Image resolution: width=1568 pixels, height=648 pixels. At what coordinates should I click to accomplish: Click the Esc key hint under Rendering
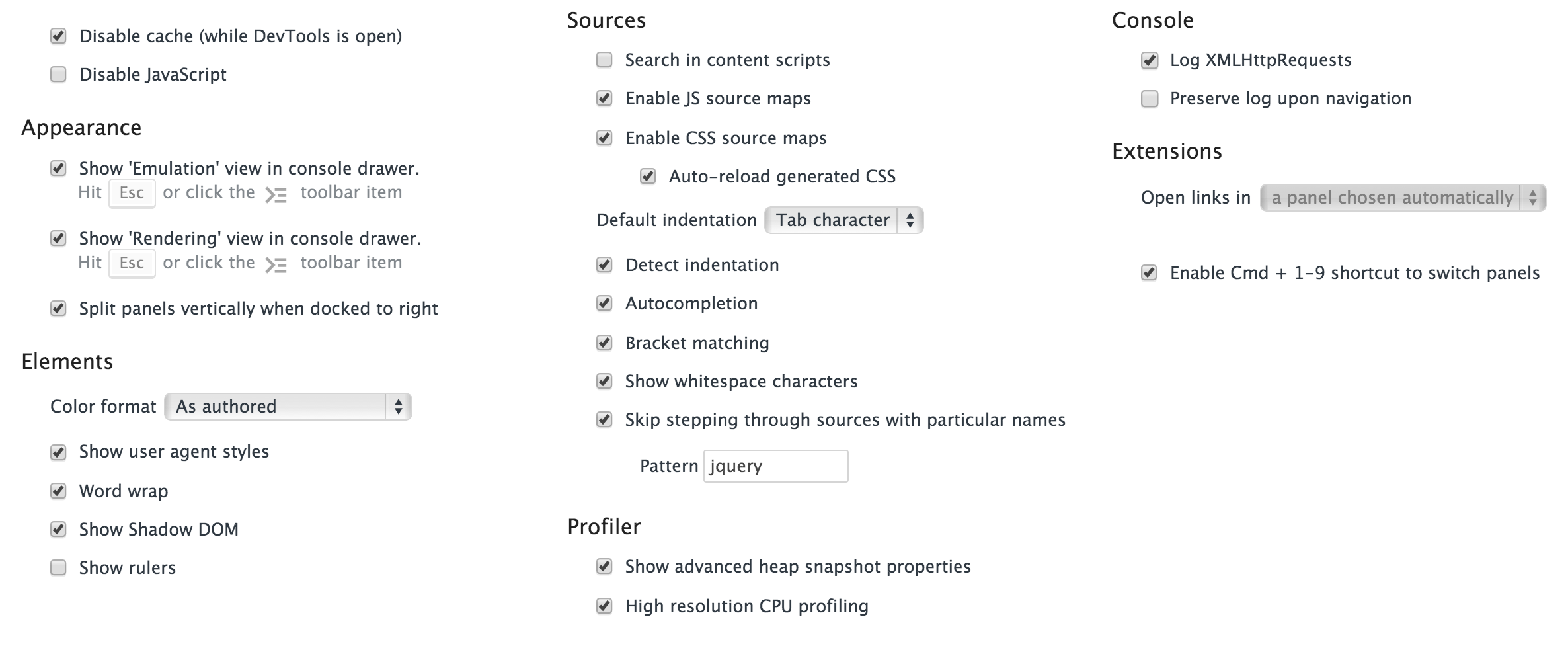click(132, 263)
